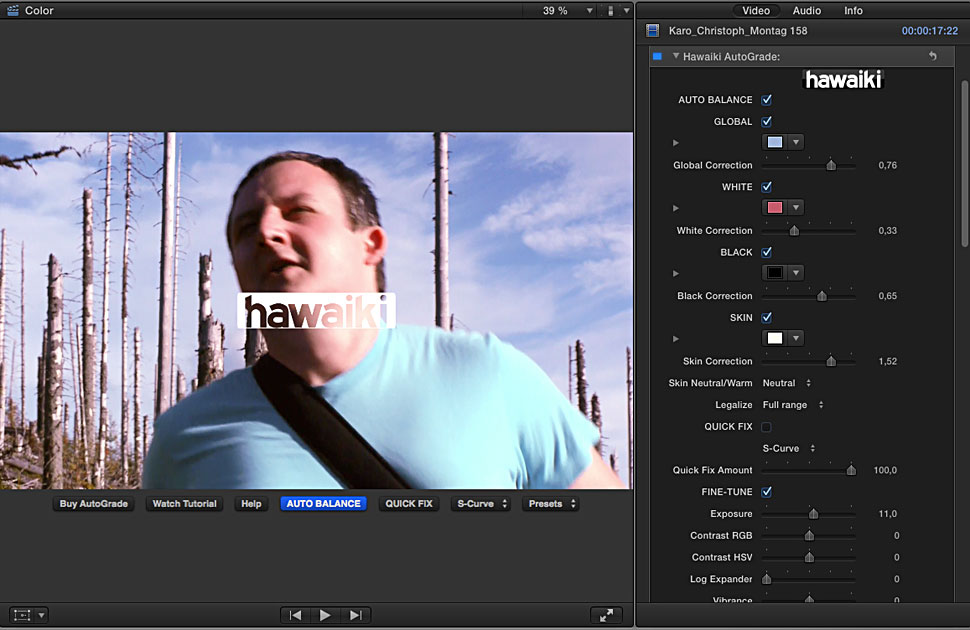970x630 pixels.
Task: Toggle full screen viewer icon
Action: [x=606, y=615]
